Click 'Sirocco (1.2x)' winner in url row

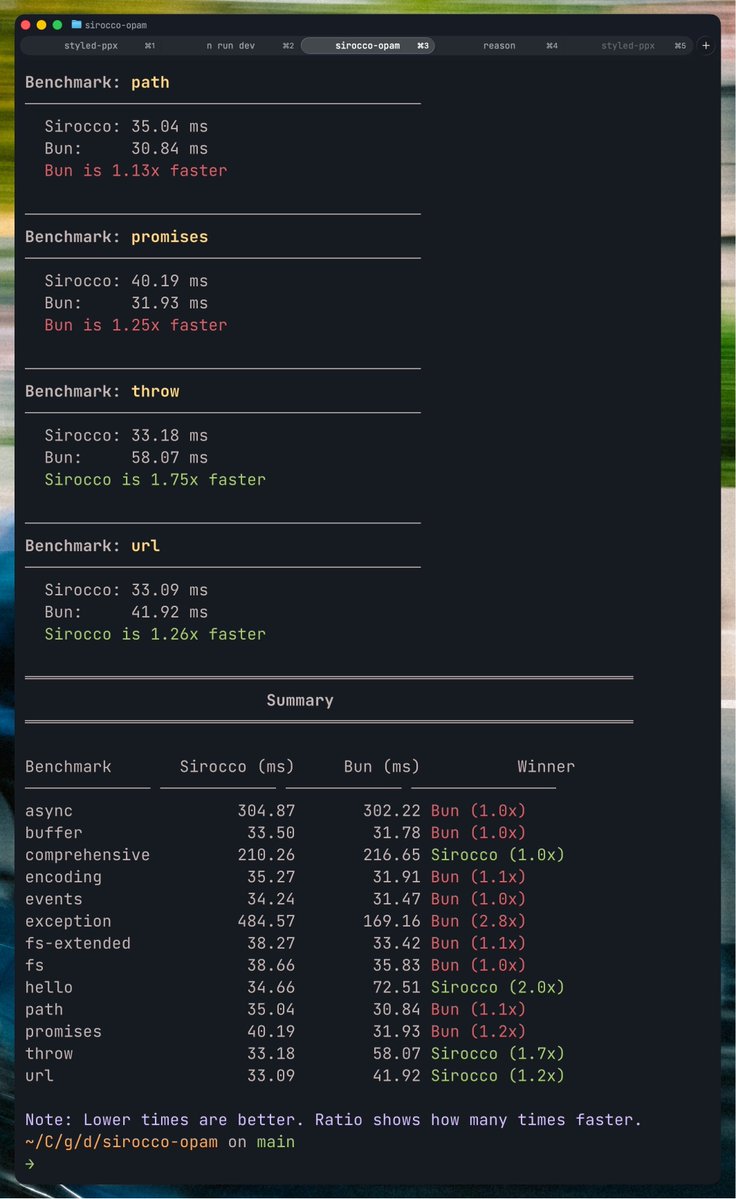[x=498, y=1076]
